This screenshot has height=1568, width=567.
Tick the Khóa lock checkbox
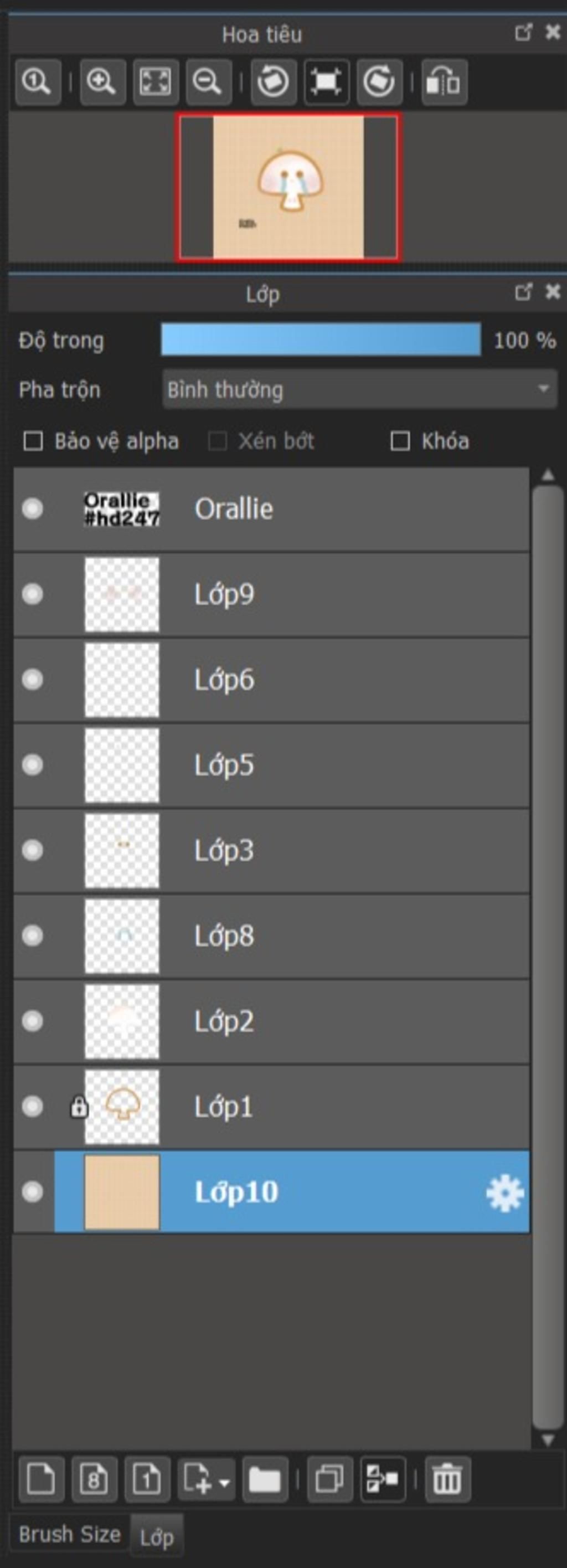click(x=400, y=441)
